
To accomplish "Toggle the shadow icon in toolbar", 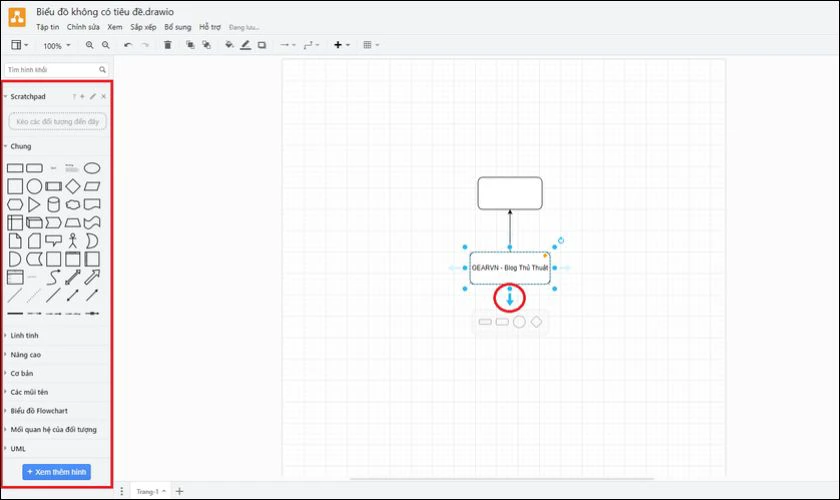I will [262, 45].
